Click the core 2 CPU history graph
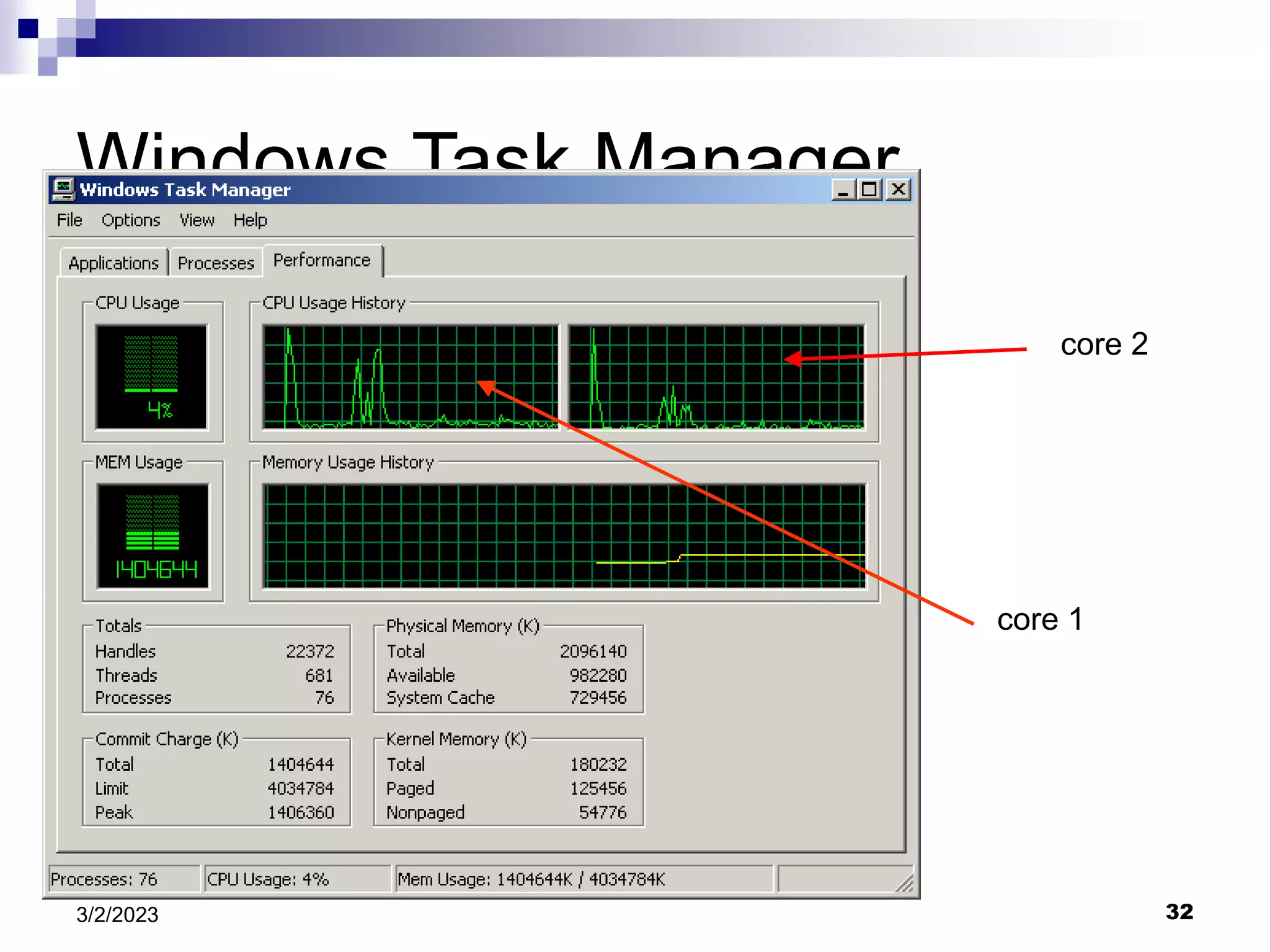Viewport: 1270px width, 952px height. tap(716, 377)
